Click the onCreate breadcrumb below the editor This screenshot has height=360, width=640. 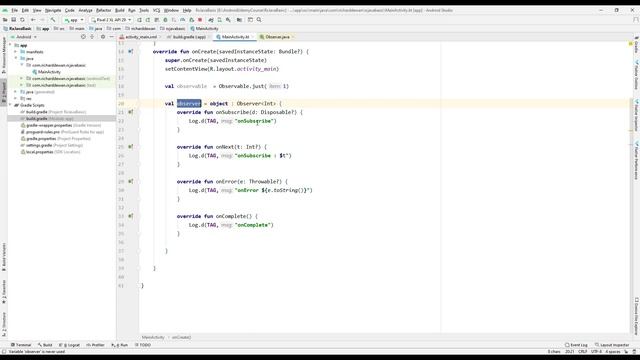click(x=181, y=337)
